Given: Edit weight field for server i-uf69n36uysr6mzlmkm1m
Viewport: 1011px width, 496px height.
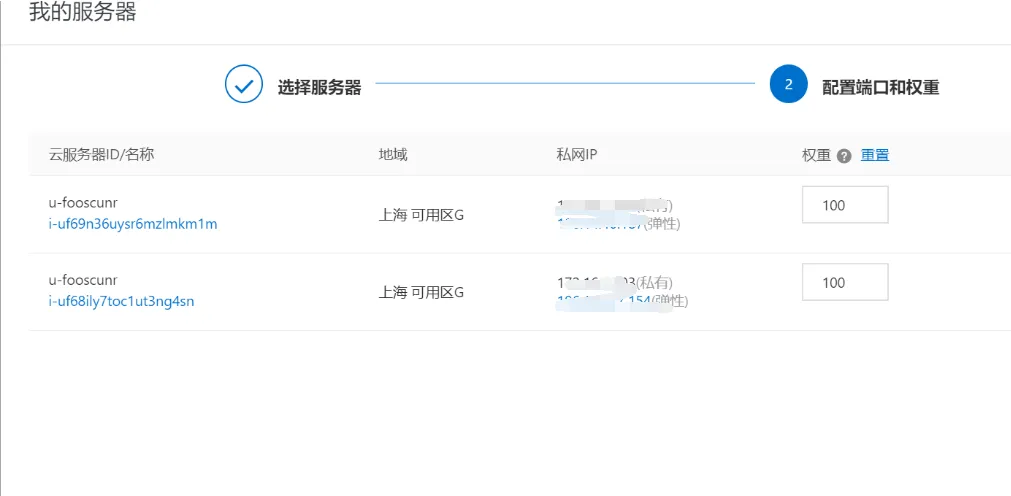Looking at the screenshot, I should coord(845,205).
